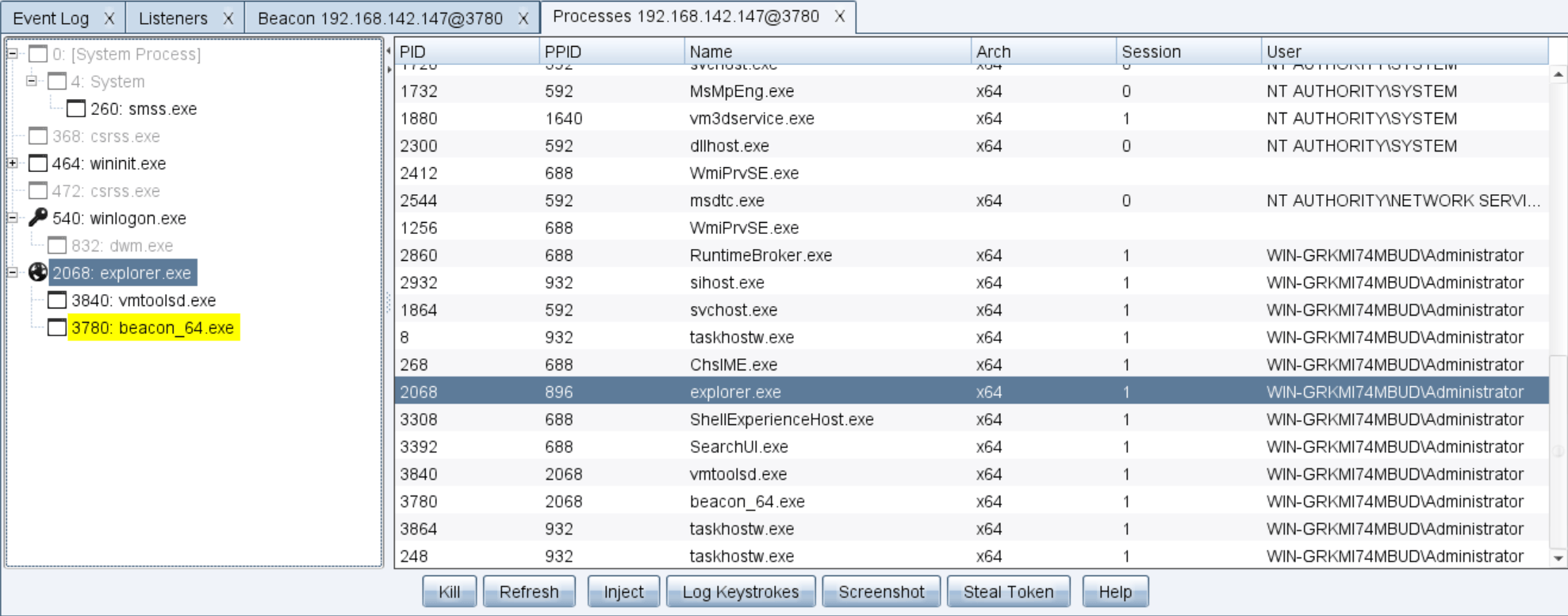Click the Log Keystrokes button

(740, 591)
